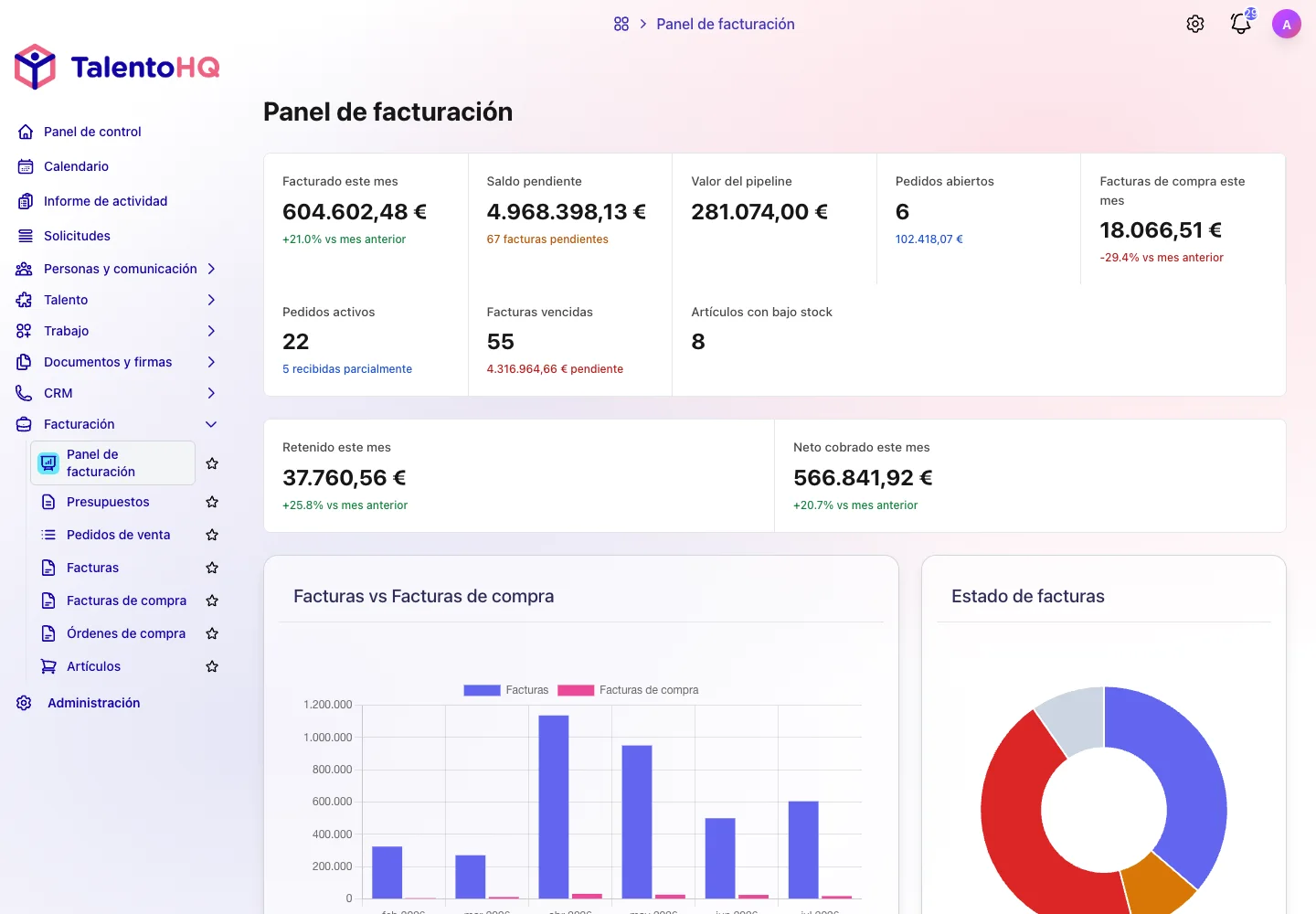
Task: Toggle favorite star for Presupuestos
Action: (212, 502)
